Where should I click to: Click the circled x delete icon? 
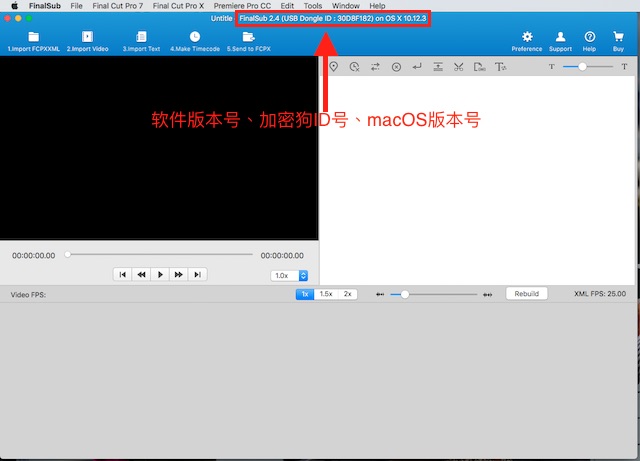396,67
